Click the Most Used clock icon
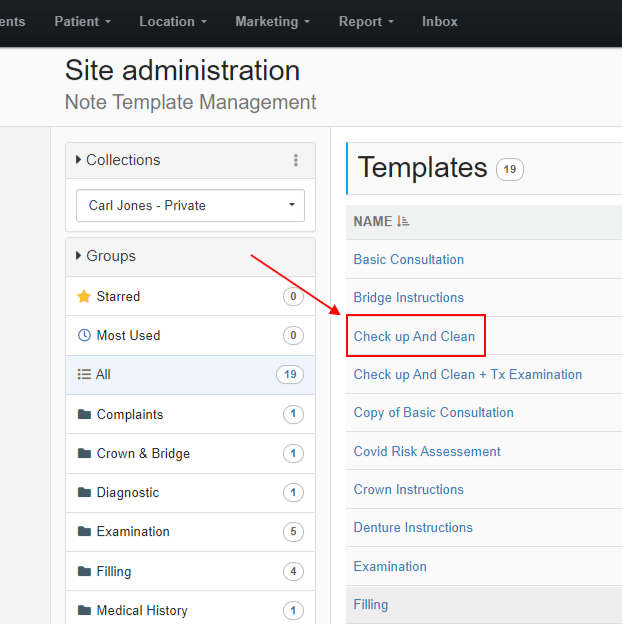 pos(84,335)
